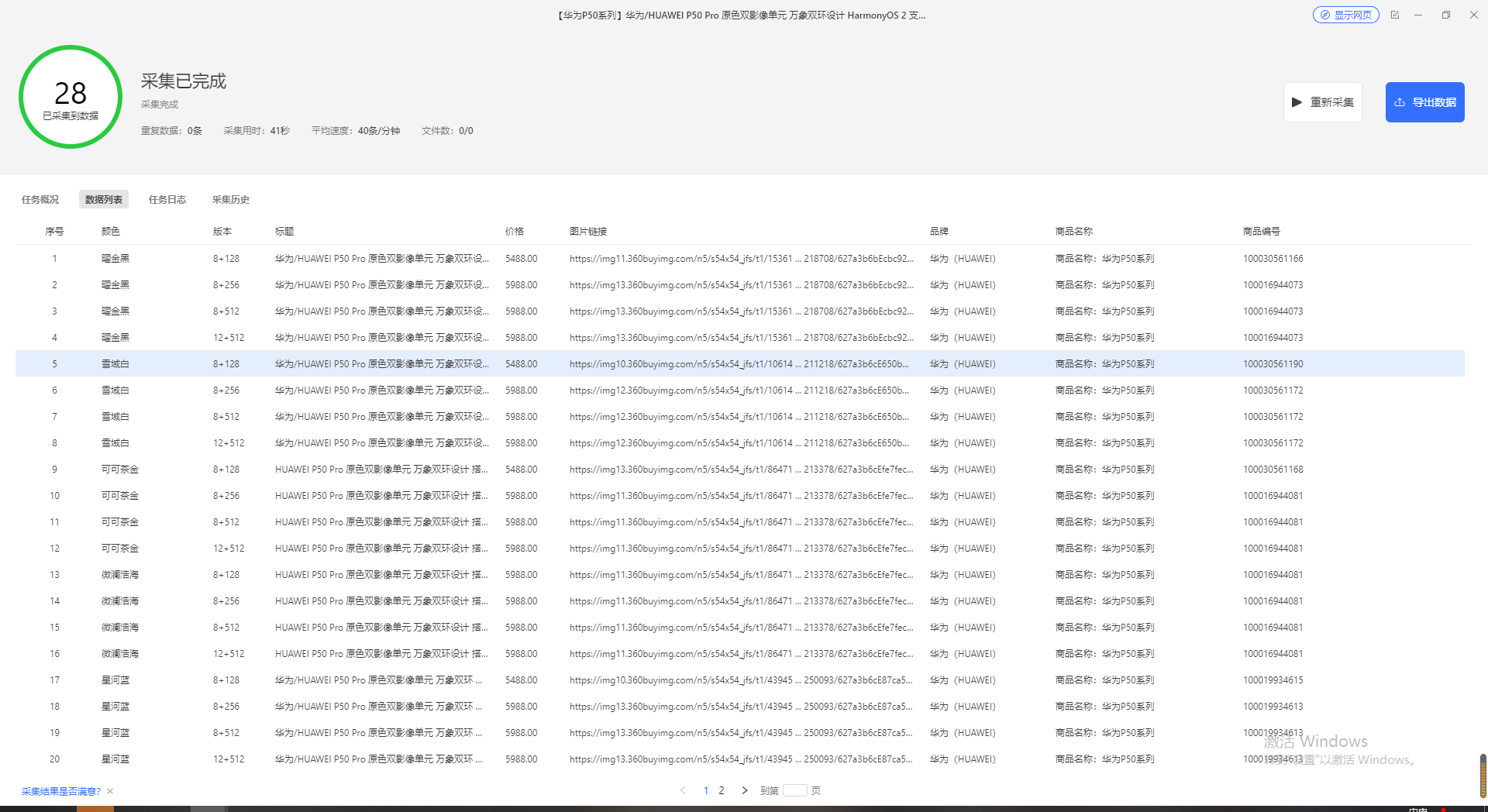Select page 1 in pagination
Screen dimensions: 1488x812
[x=706, y=790]
